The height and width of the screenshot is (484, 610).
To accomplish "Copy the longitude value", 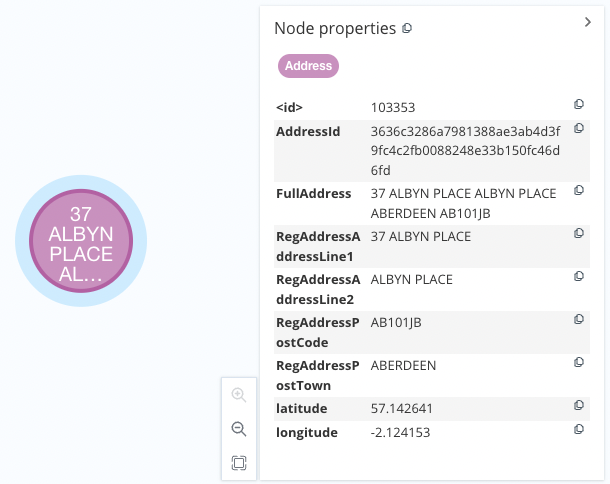I will click(578, 430).
